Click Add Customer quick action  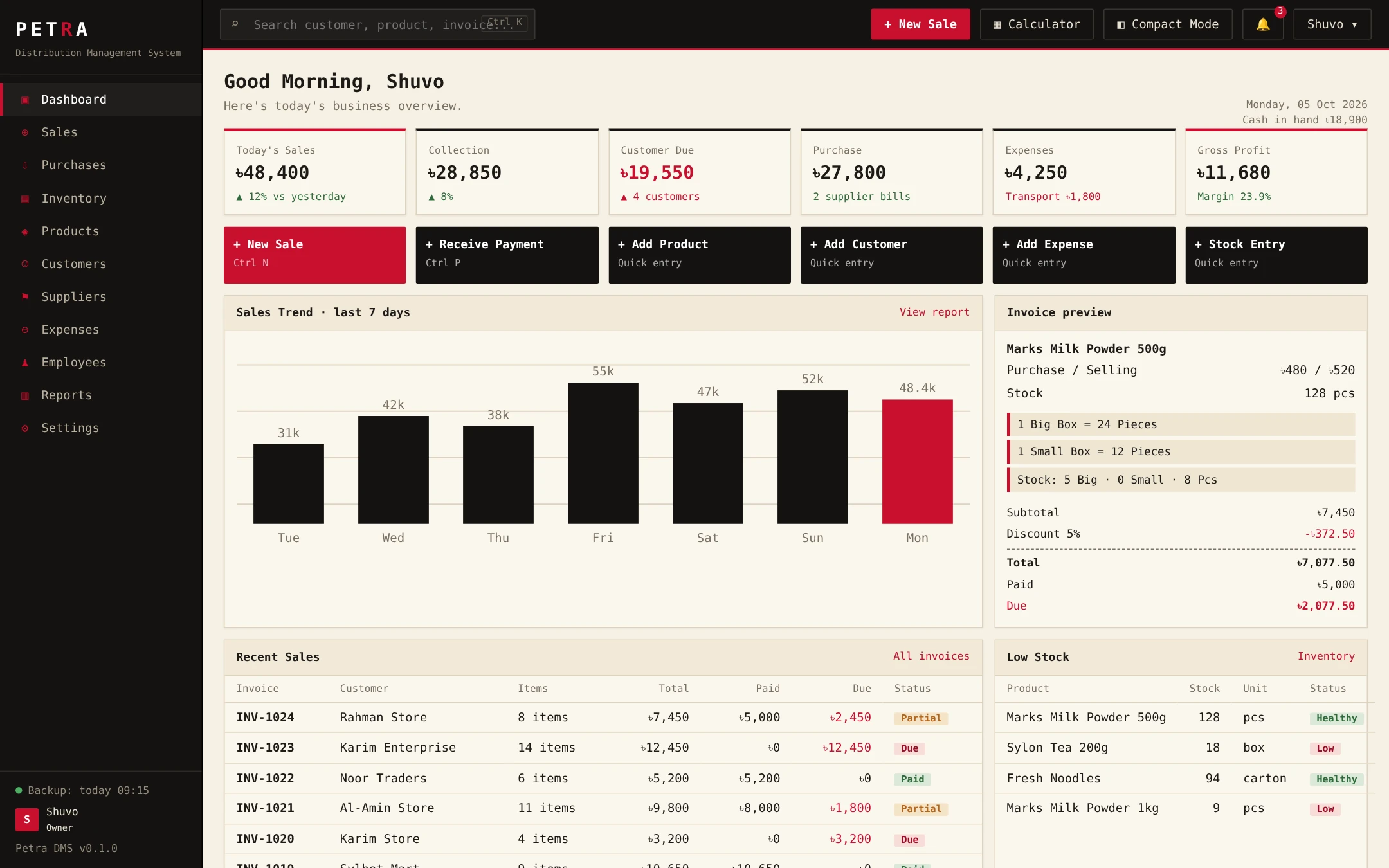point(891,255)
